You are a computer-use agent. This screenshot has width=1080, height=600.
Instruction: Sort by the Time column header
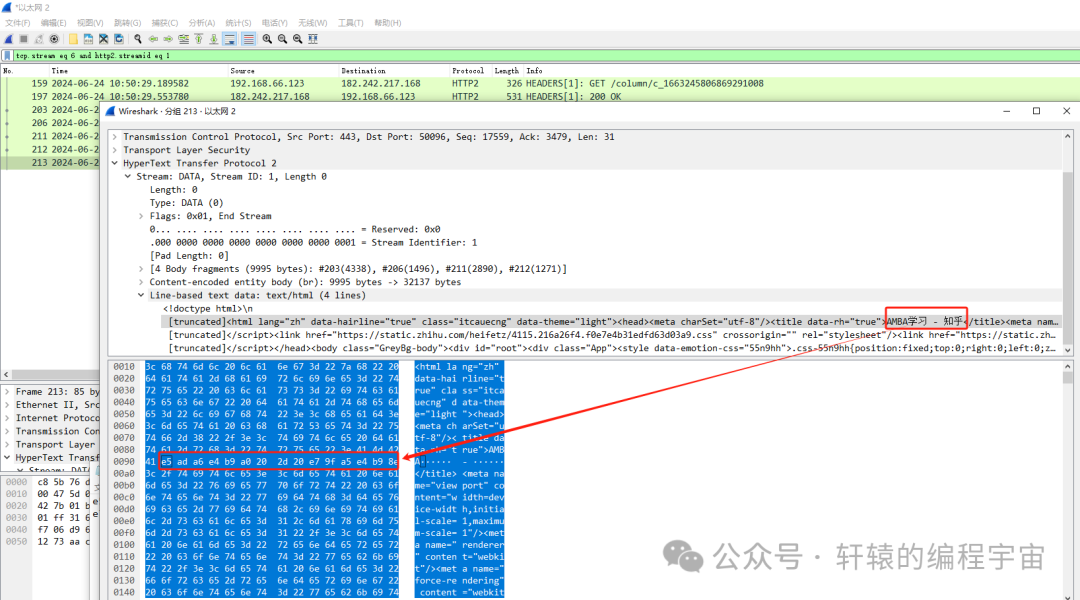pos(60,71)
